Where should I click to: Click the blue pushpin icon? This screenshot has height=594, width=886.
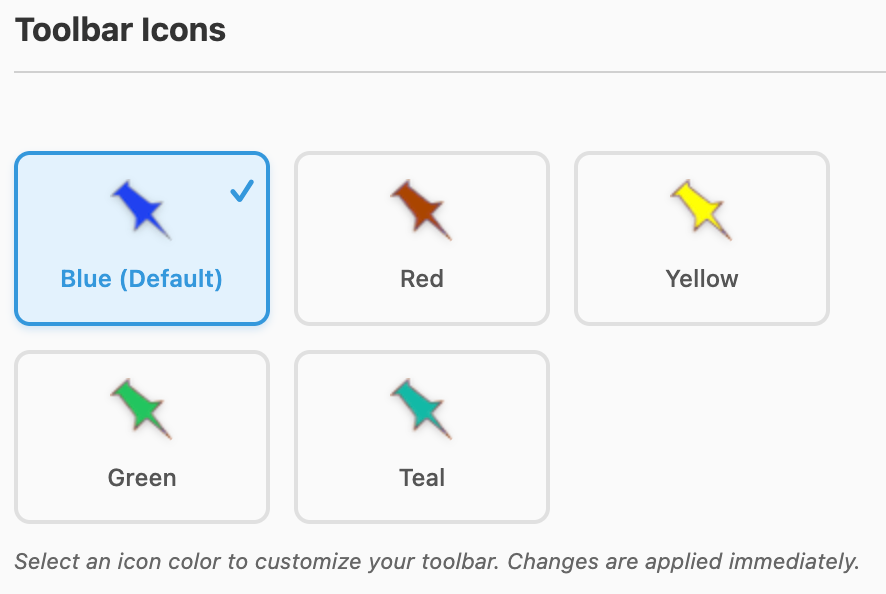click(140, 207)
